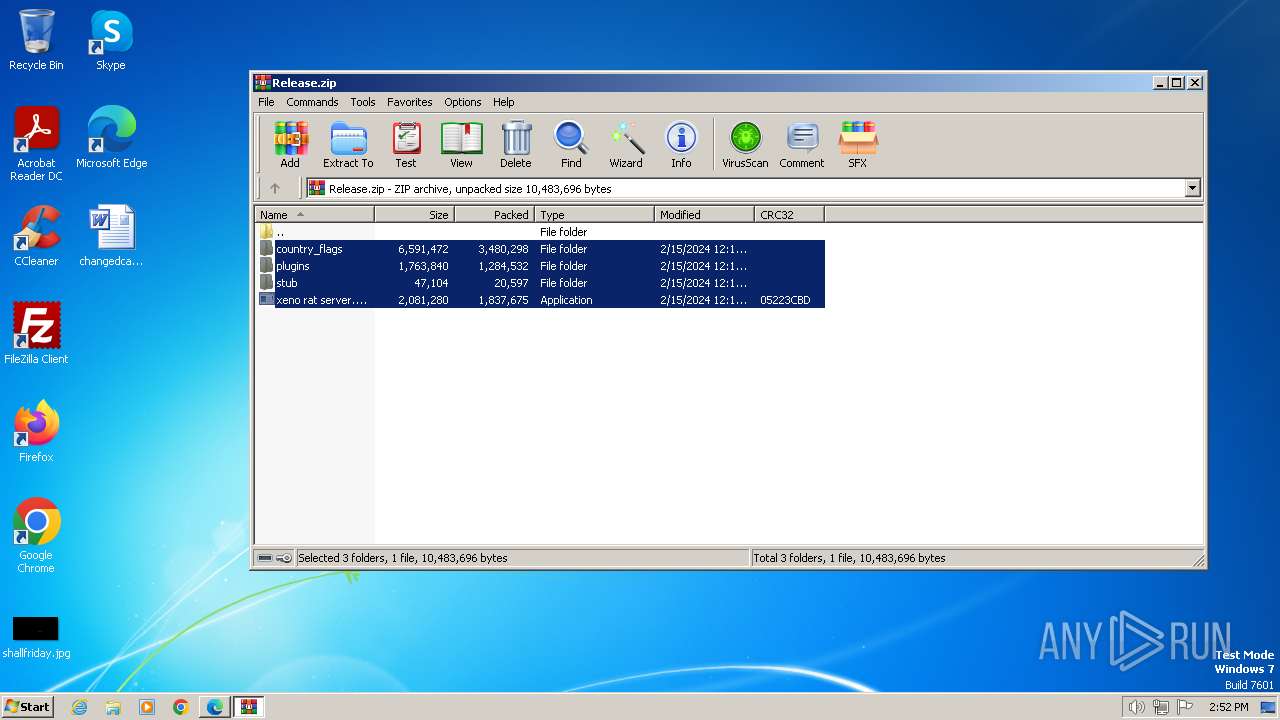Click the Add toolbar icon
The width and height of the screenshot is (1280, 720).
tap(290, 145)
